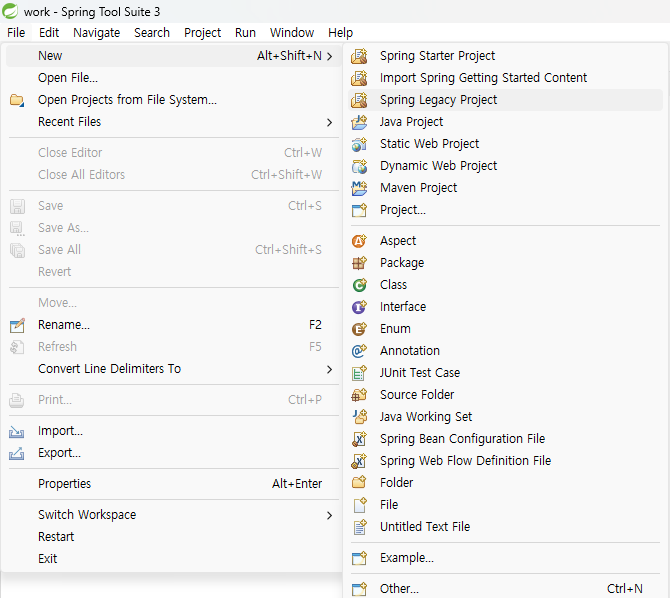
Task: Select Project... in the New submenu
Action: 505,210
